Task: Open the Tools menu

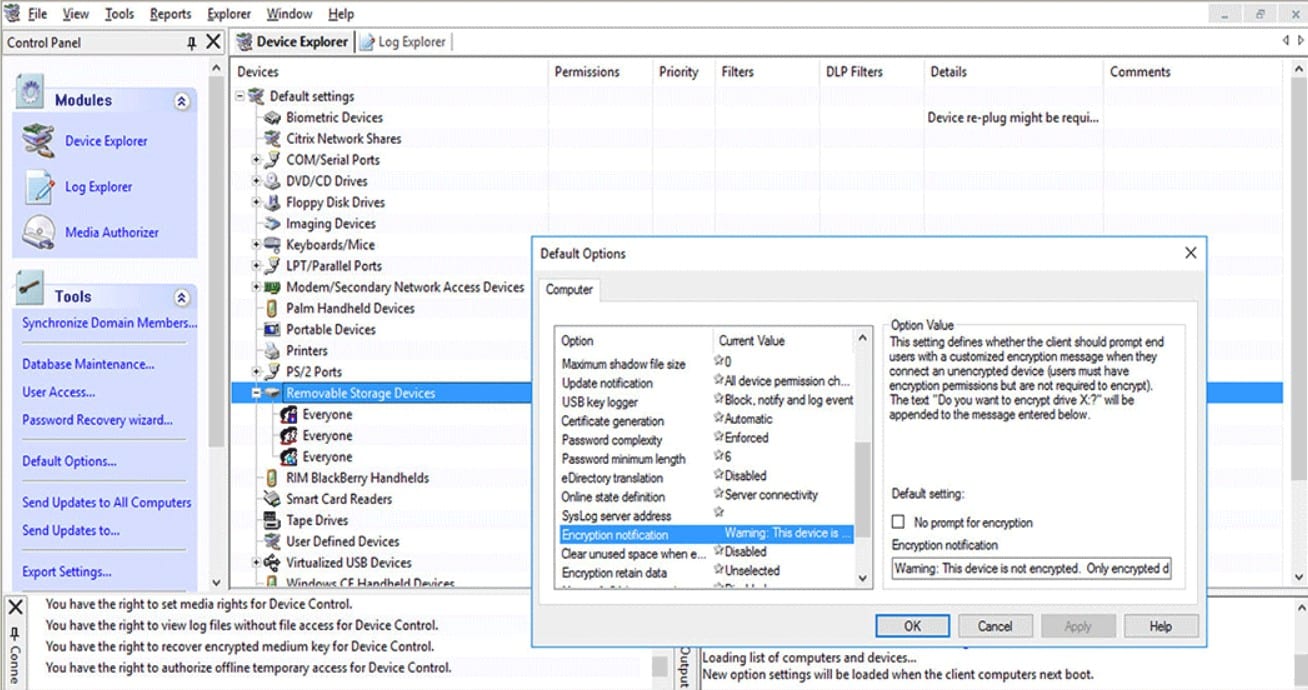Action: (x=119, y=14)
